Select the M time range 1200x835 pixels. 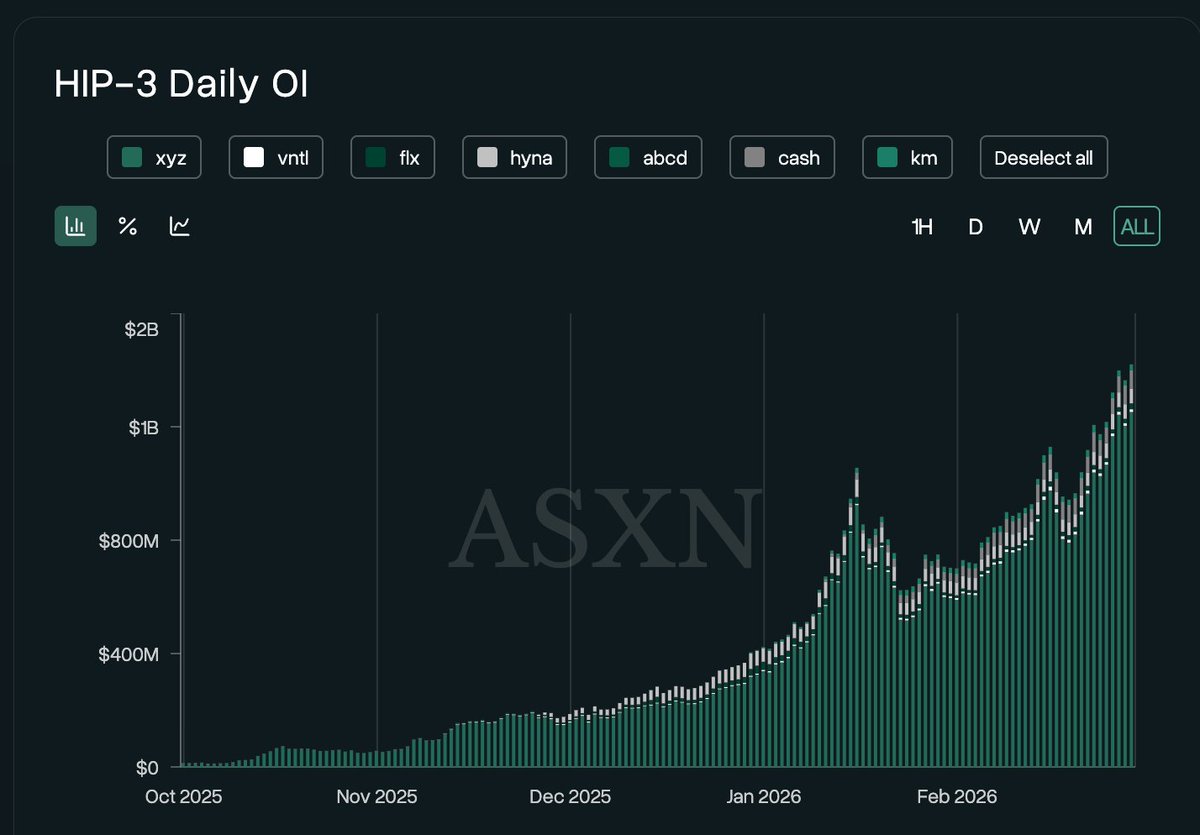[1083, 226]
